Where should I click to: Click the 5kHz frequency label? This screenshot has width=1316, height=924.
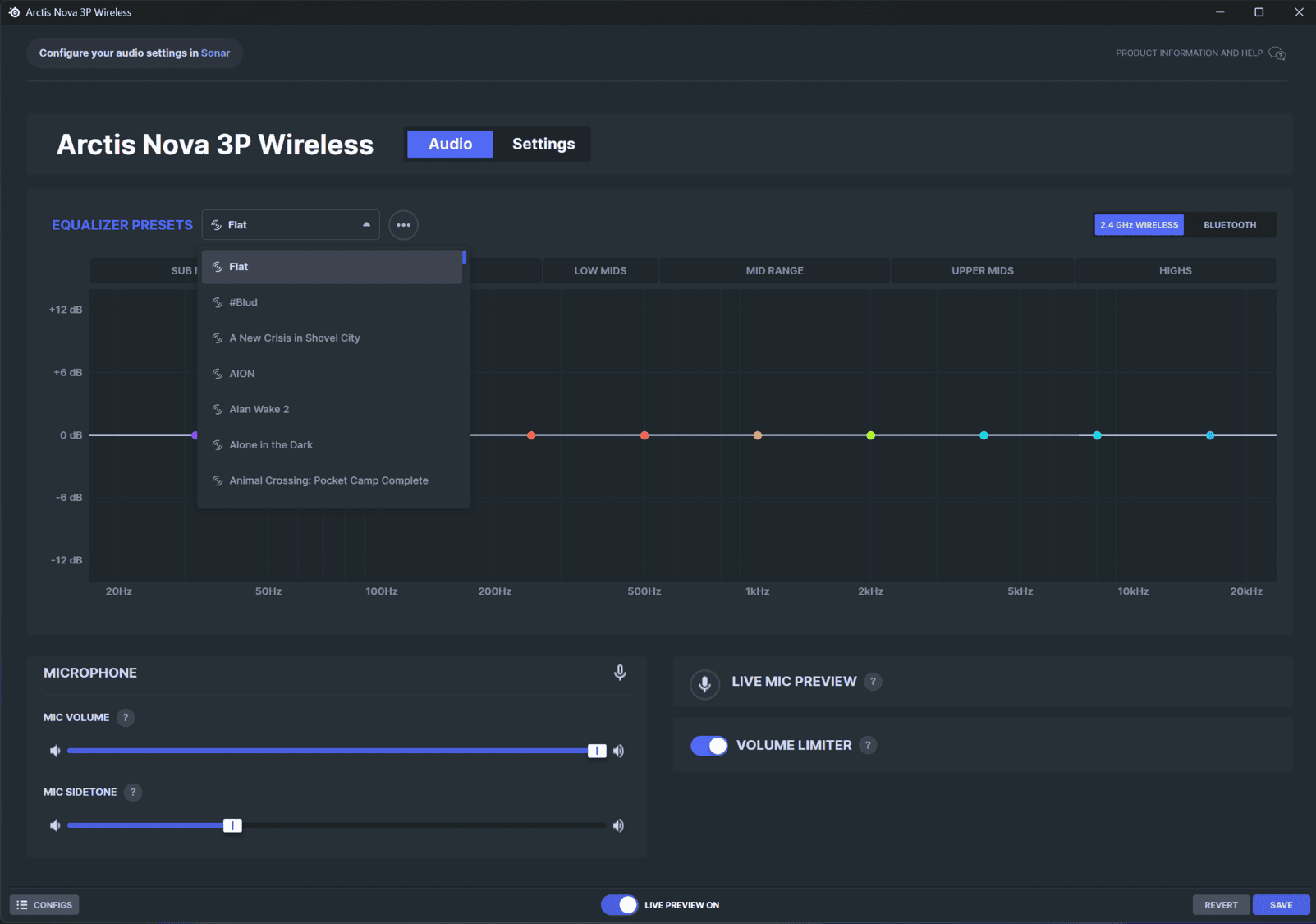point(1020,591)
